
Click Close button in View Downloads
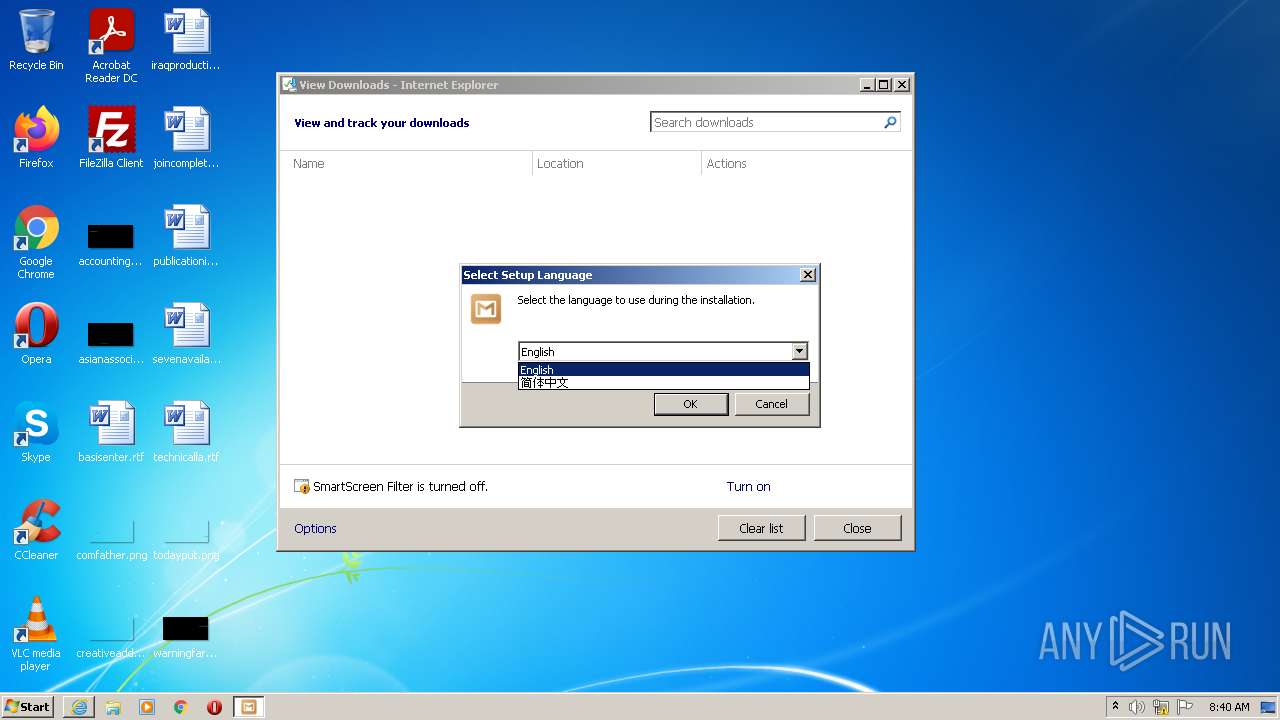pos(857,528)
